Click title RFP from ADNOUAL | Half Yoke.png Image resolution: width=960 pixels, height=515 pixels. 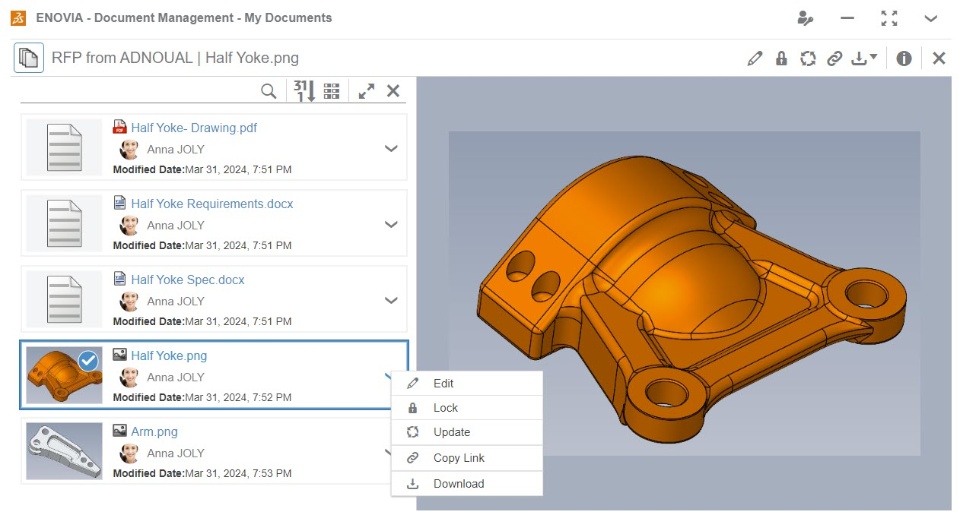point(175,58)
